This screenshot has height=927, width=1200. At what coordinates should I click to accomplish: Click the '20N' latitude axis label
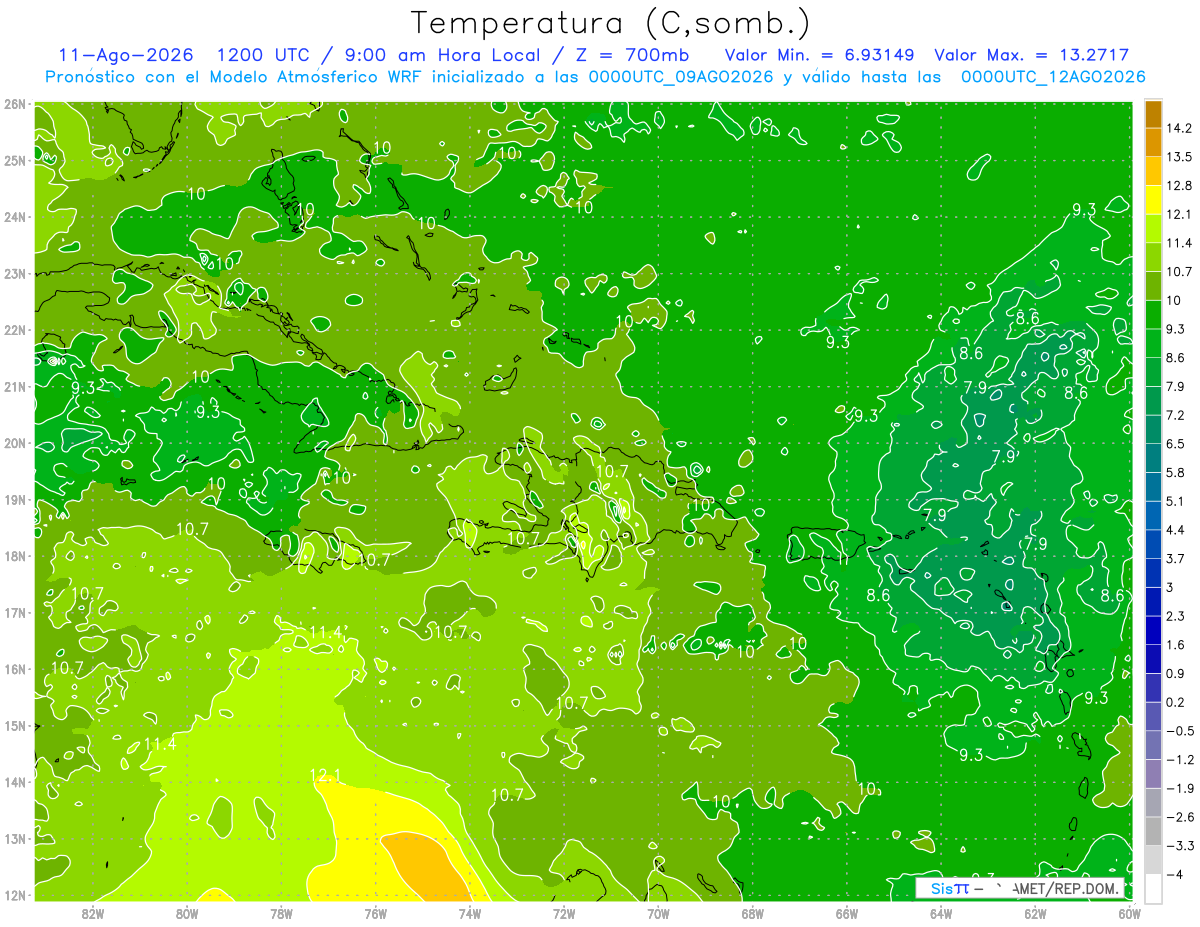[x=14, y=443]
